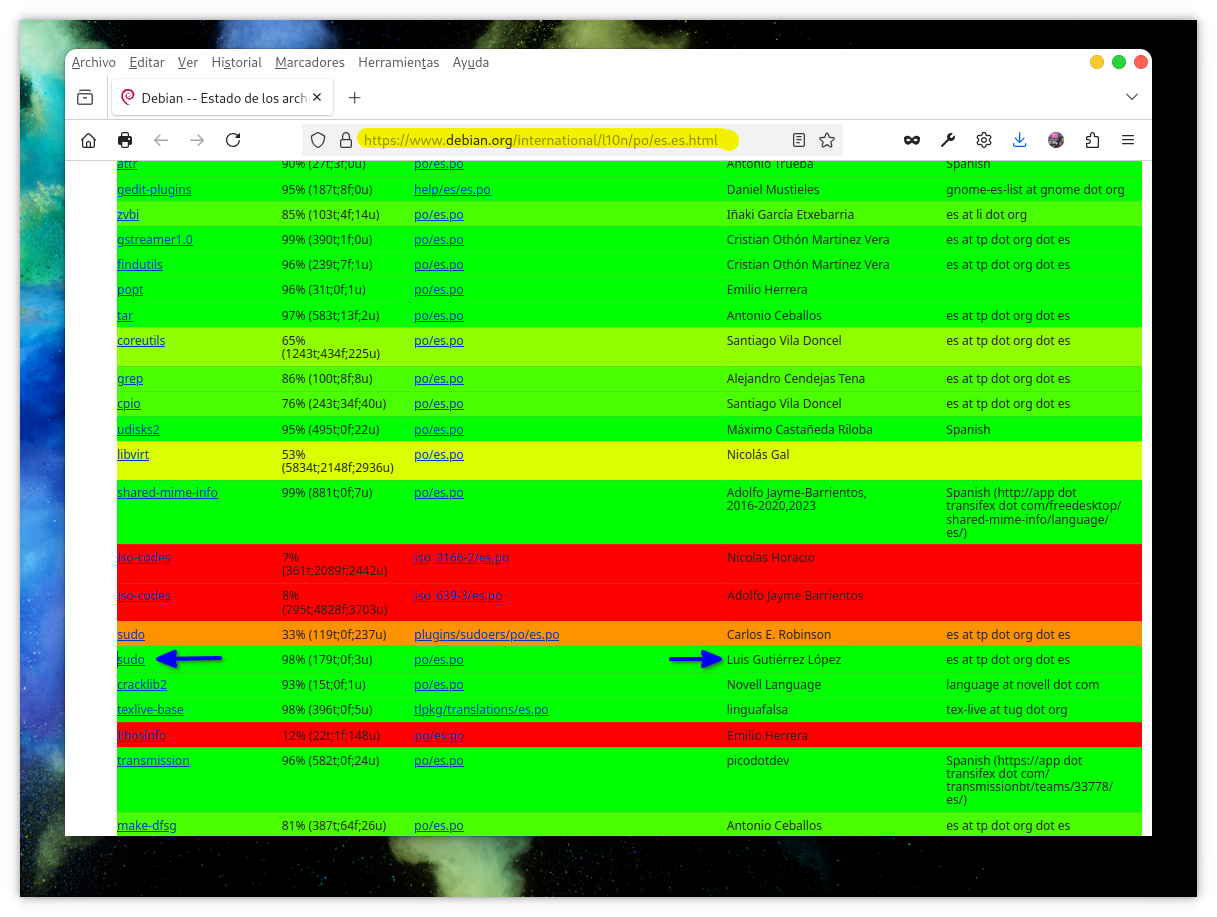This screenshot has height=917, width=1217.
Task: Click translator name Máximo Castañeda Riloba
Action: 800,429
